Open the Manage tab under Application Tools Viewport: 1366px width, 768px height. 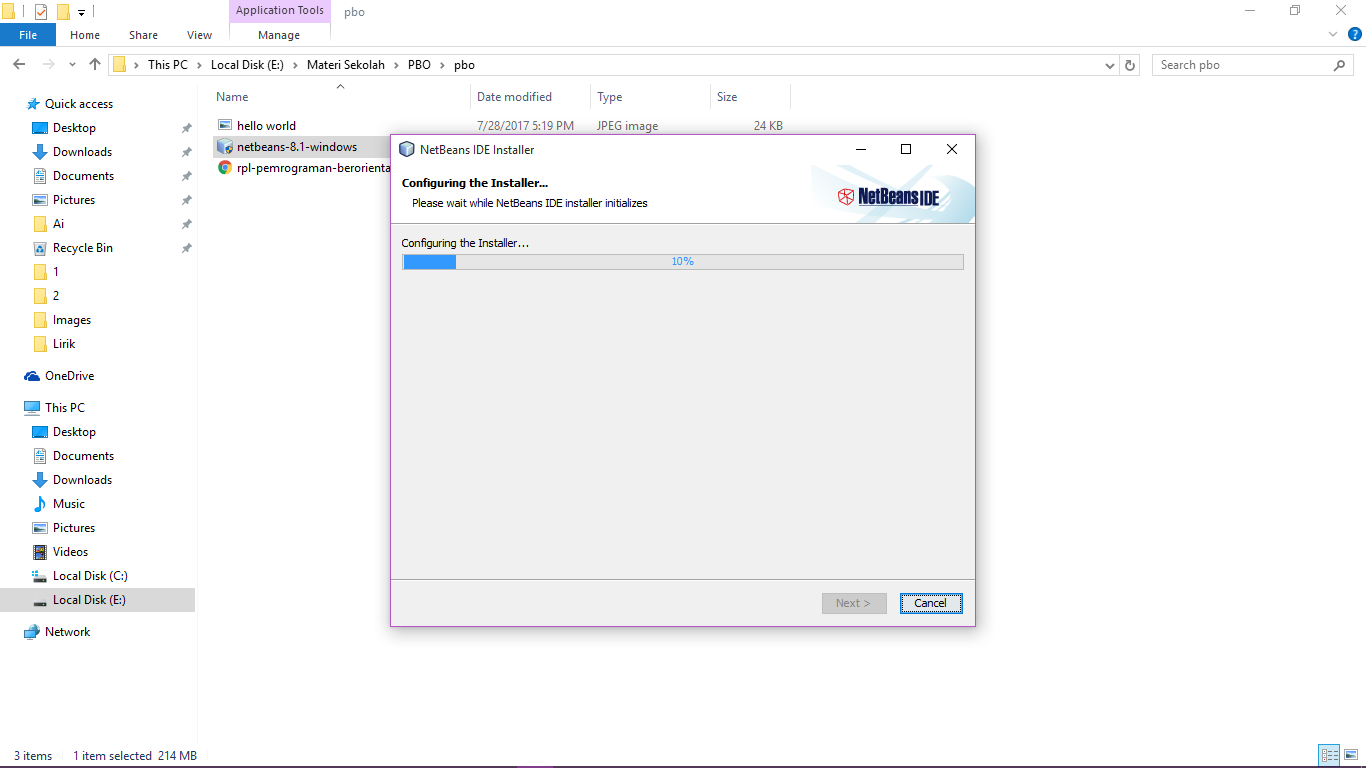279,35
